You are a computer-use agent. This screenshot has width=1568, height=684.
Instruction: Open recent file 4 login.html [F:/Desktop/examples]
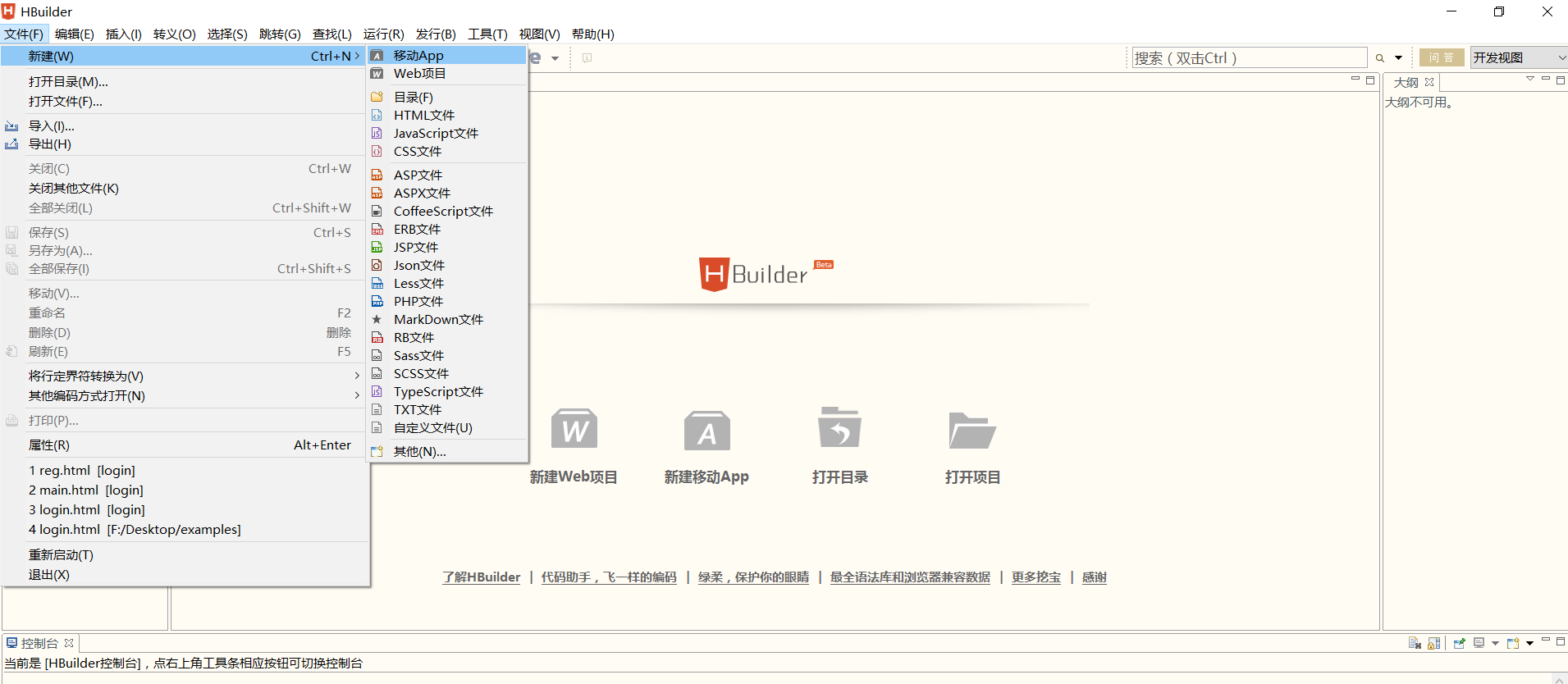pos(185,530)
